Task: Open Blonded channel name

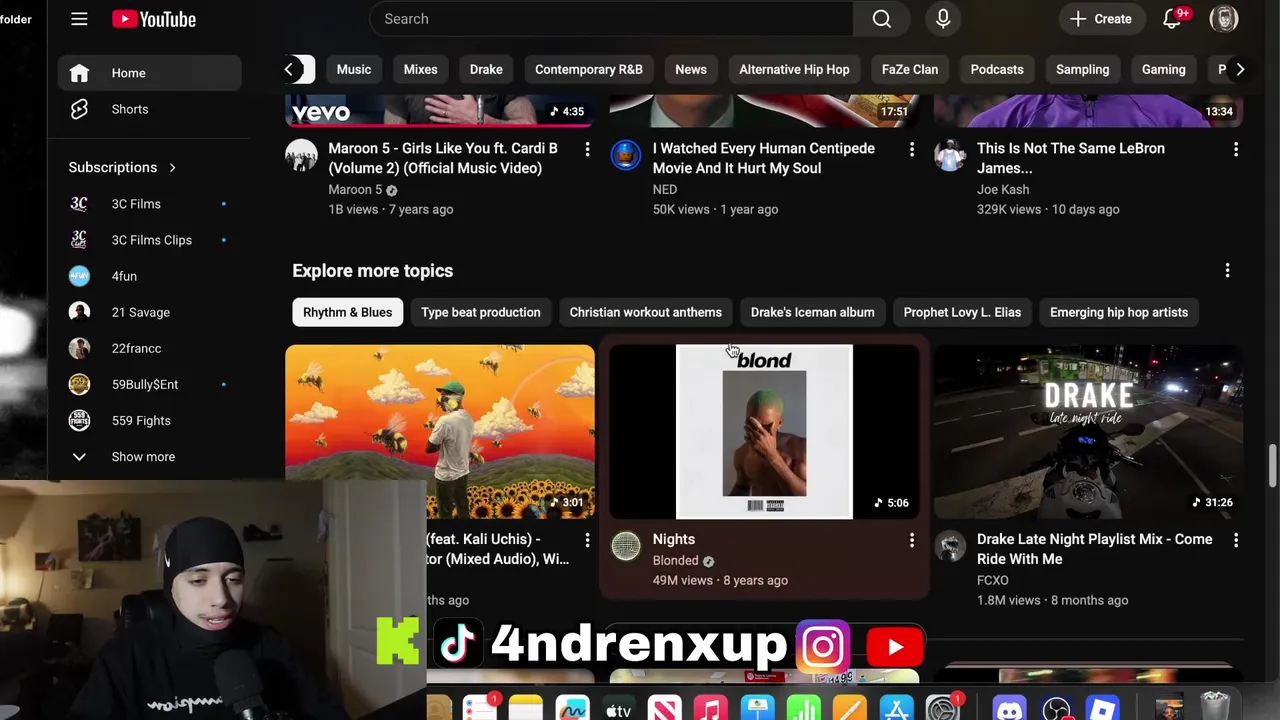Action: (676, 561)
